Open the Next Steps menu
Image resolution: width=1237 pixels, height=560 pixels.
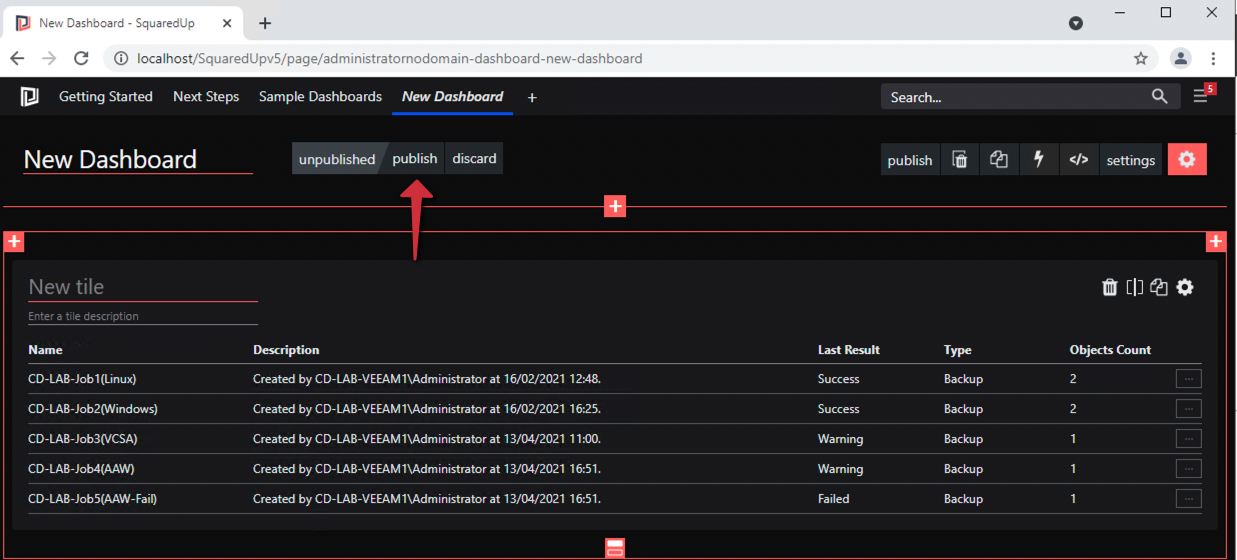tap(206, 97)
